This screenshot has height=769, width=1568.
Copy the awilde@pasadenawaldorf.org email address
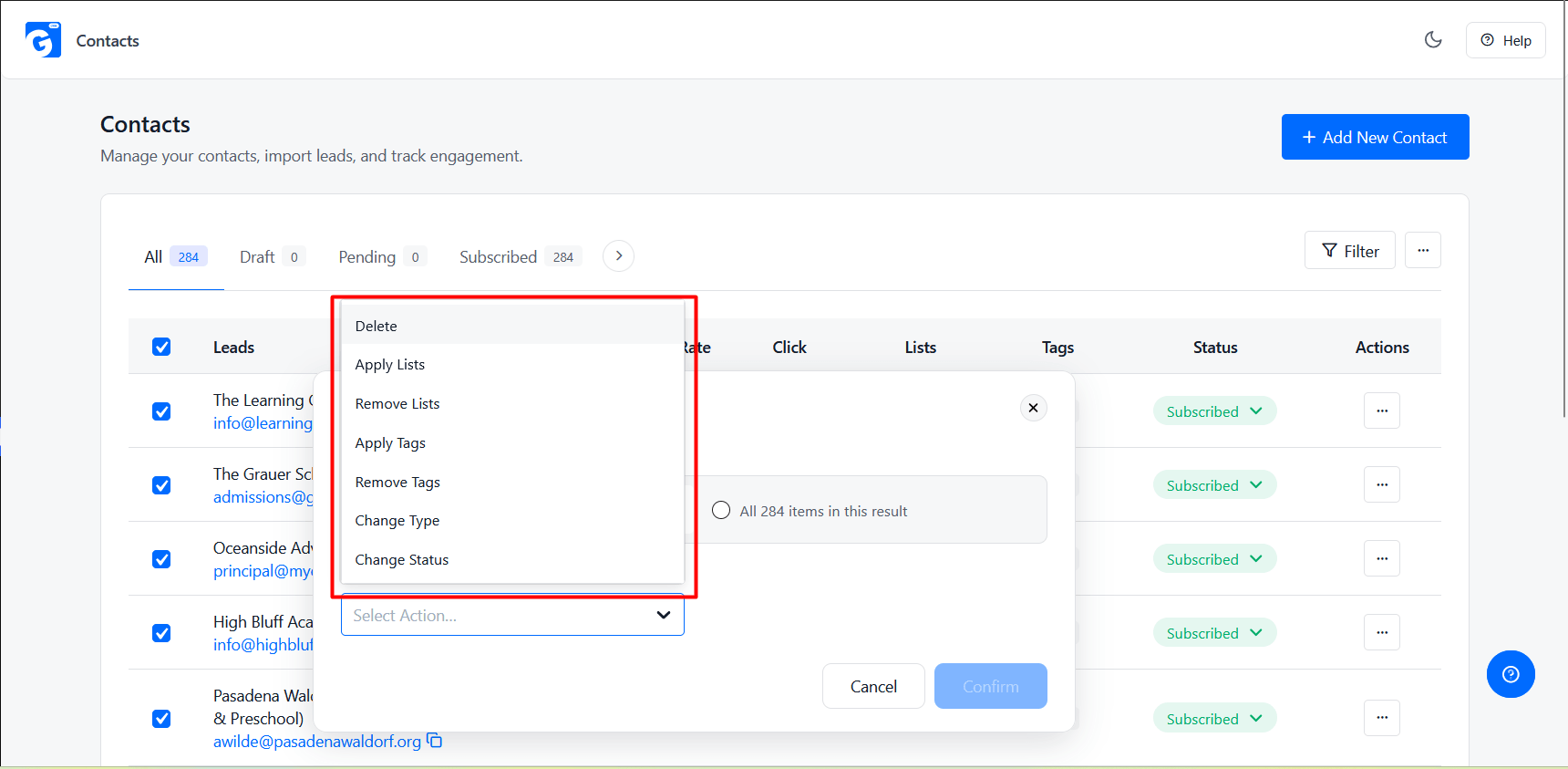click(435, 740)
